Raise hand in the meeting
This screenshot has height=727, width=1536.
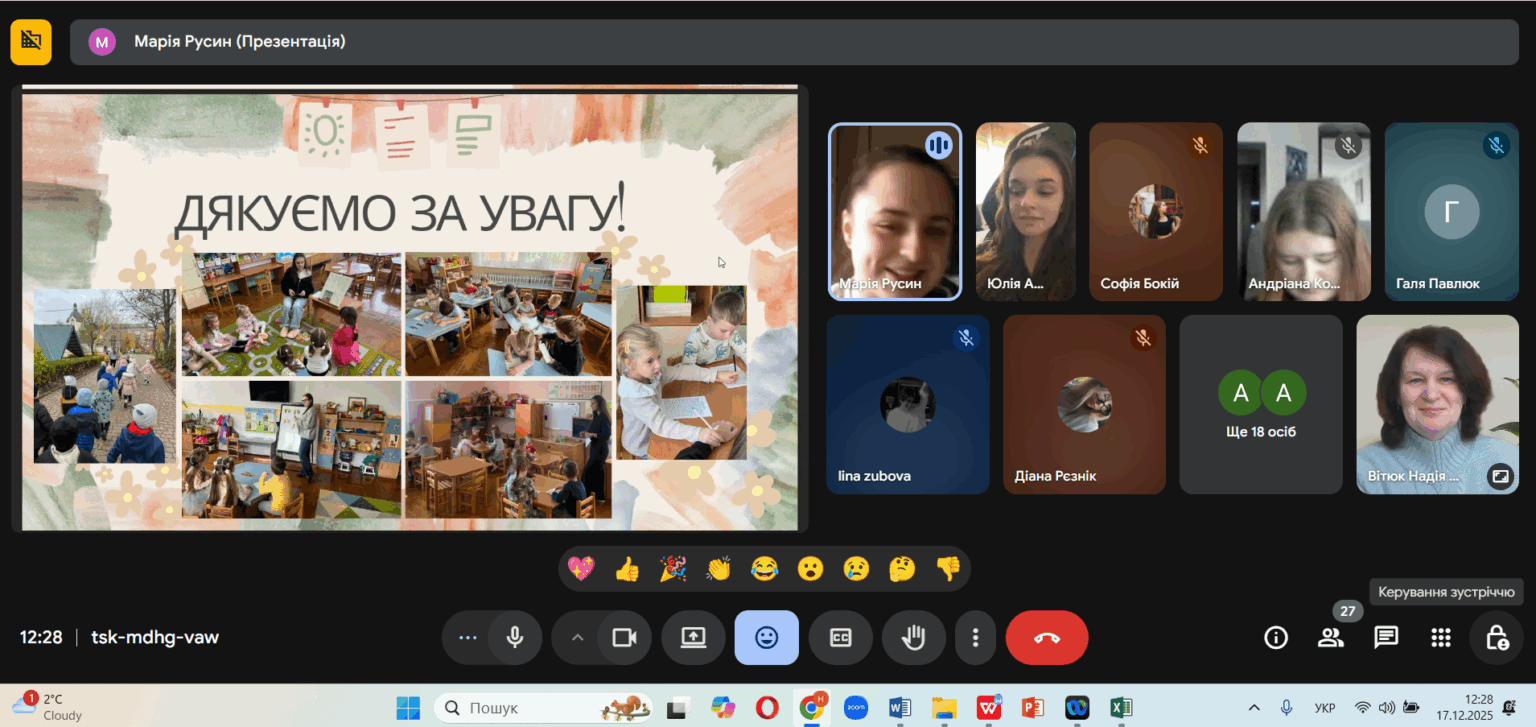point(913,638)
